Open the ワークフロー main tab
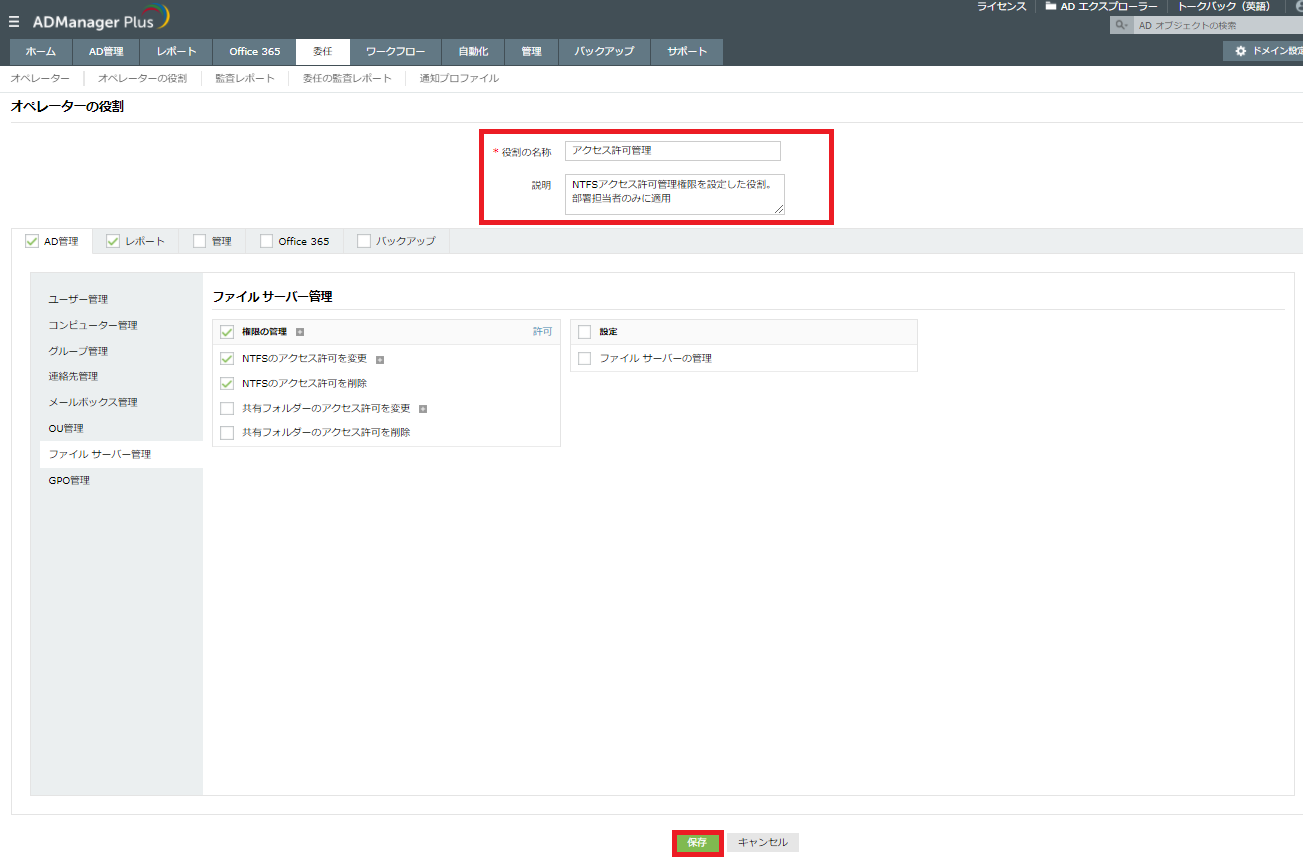The width and height of the screenshot is (1303, 861). coord(395,52)
